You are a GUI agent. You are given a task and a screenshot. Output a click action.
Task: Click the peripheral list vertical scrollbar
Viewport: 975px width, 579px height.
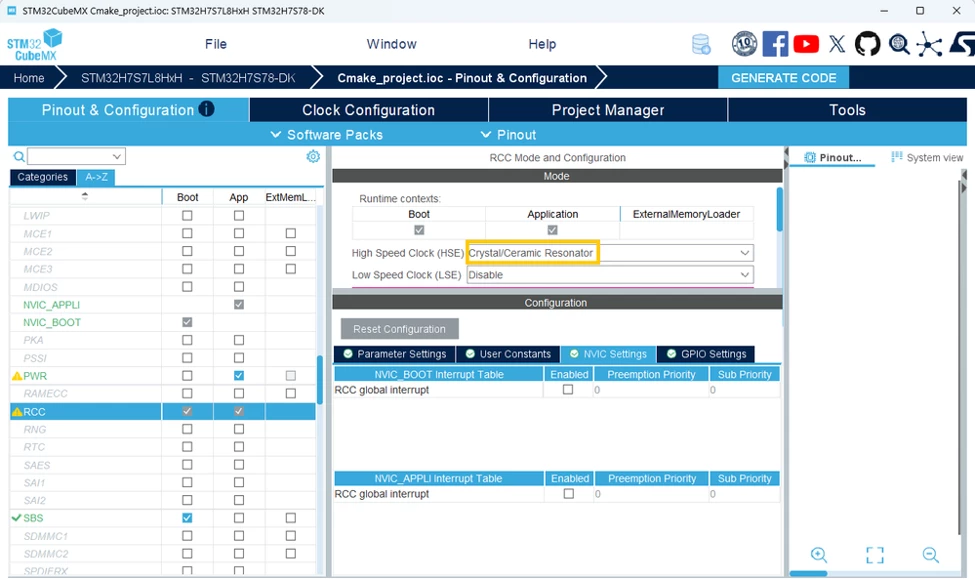pos(320,380)
